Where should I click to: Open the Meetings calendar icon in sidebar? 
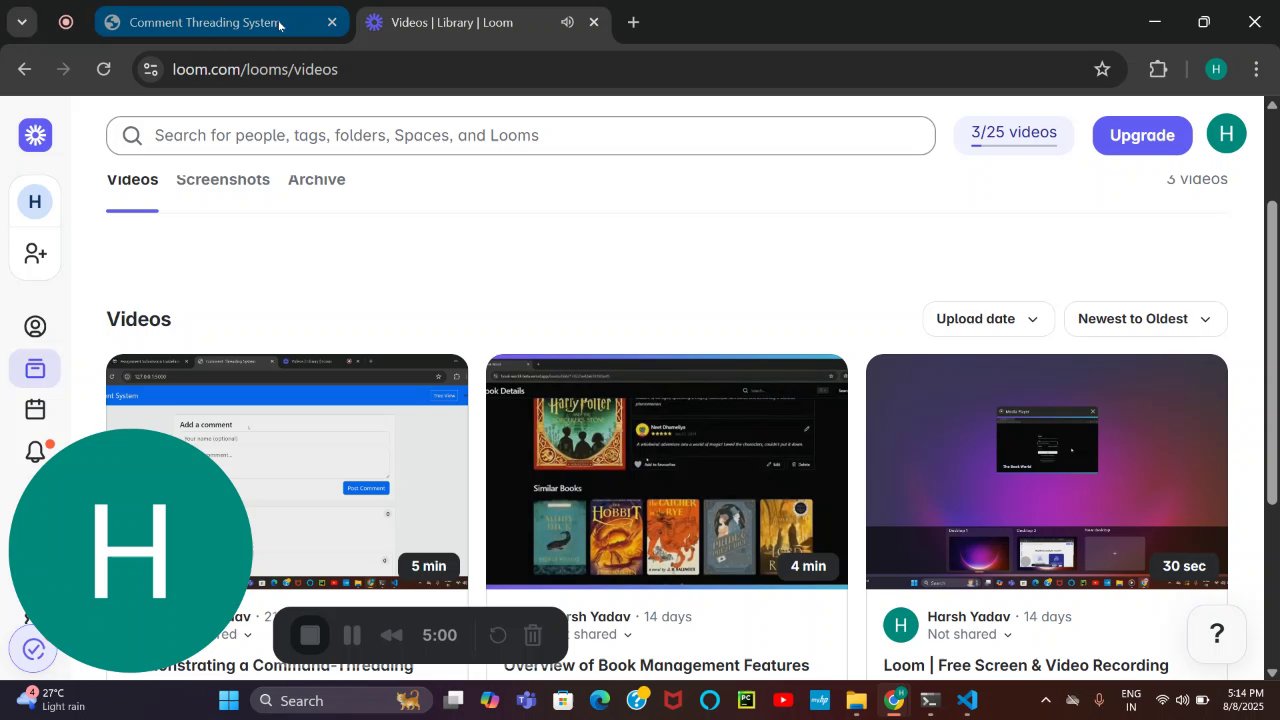point(35,410)
